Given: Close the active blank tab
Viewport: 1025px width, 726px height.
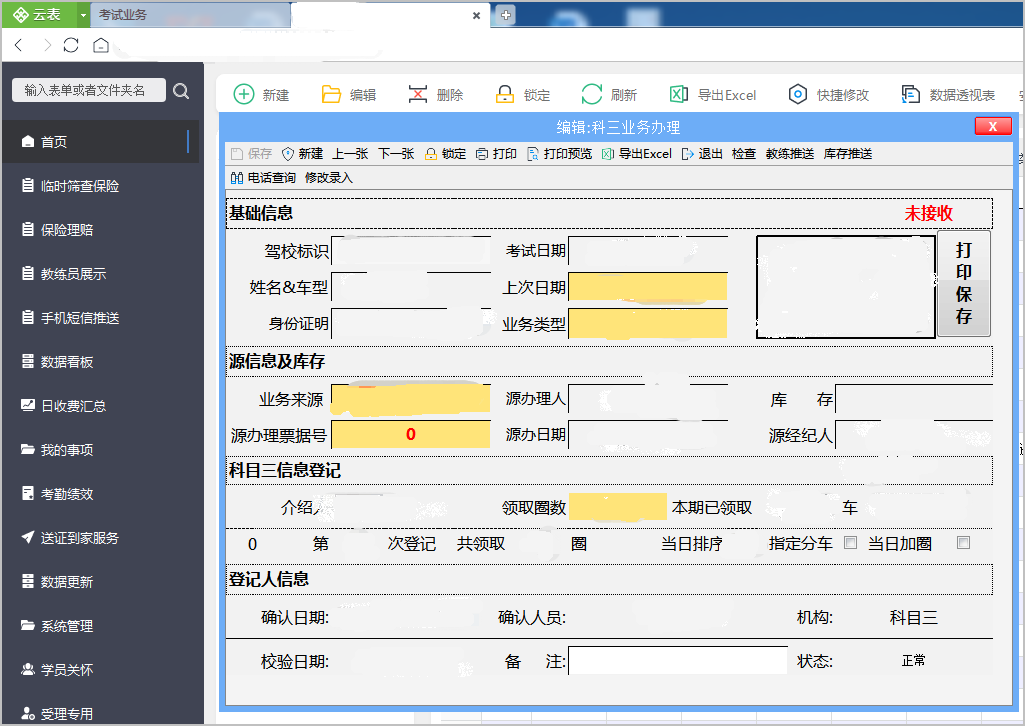Looking at the screenshot, I should pos(477,15).
